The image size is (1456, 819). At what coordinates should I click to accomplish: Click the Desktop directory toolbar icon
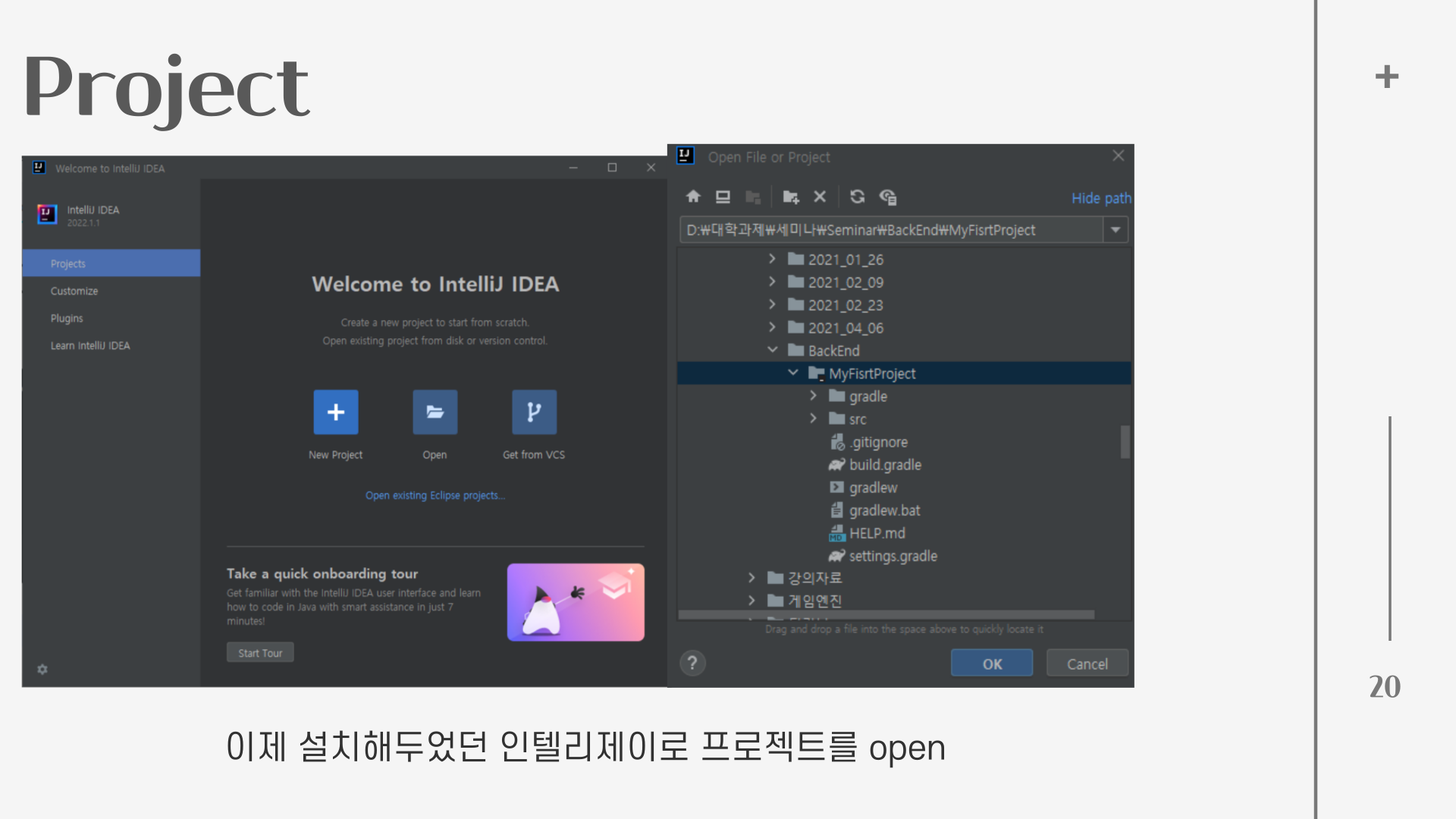pyautogui.click(x=723, y=197)
